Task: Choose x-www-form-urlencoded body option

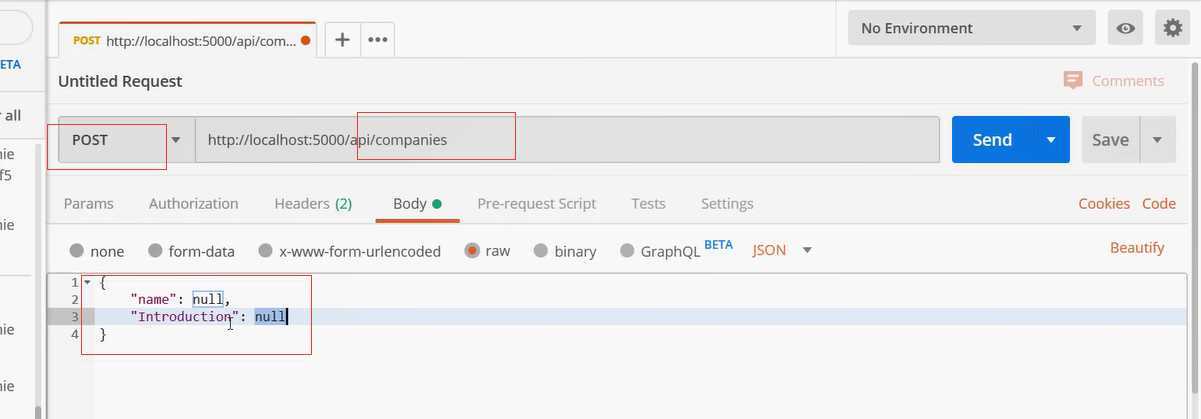Action: 265,251
